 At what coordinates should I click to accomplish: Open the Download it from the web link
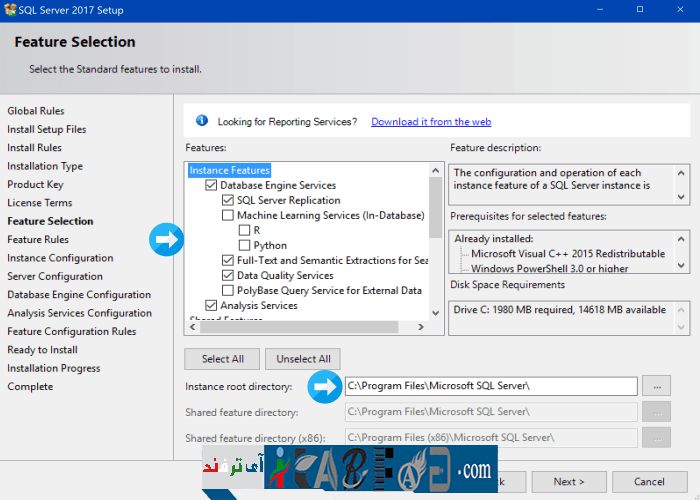point(431,122)
